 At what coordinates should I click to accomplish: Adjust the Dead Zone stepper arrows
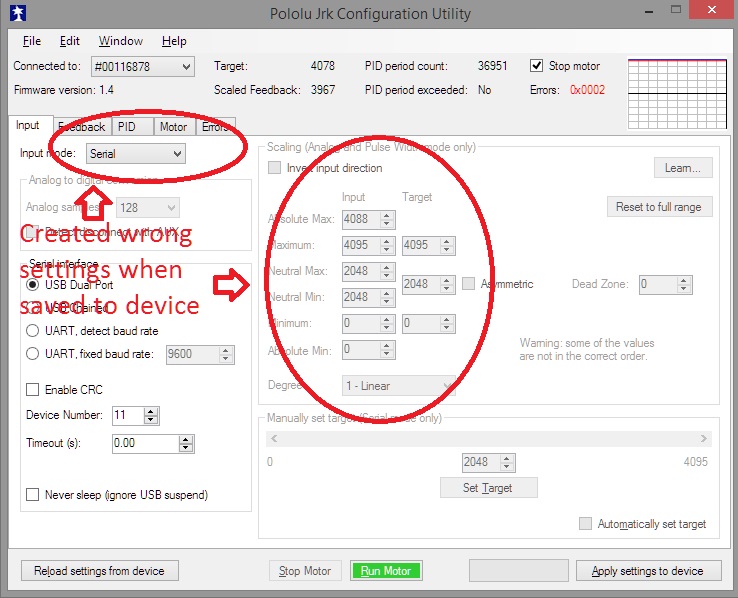pos(684,284)
